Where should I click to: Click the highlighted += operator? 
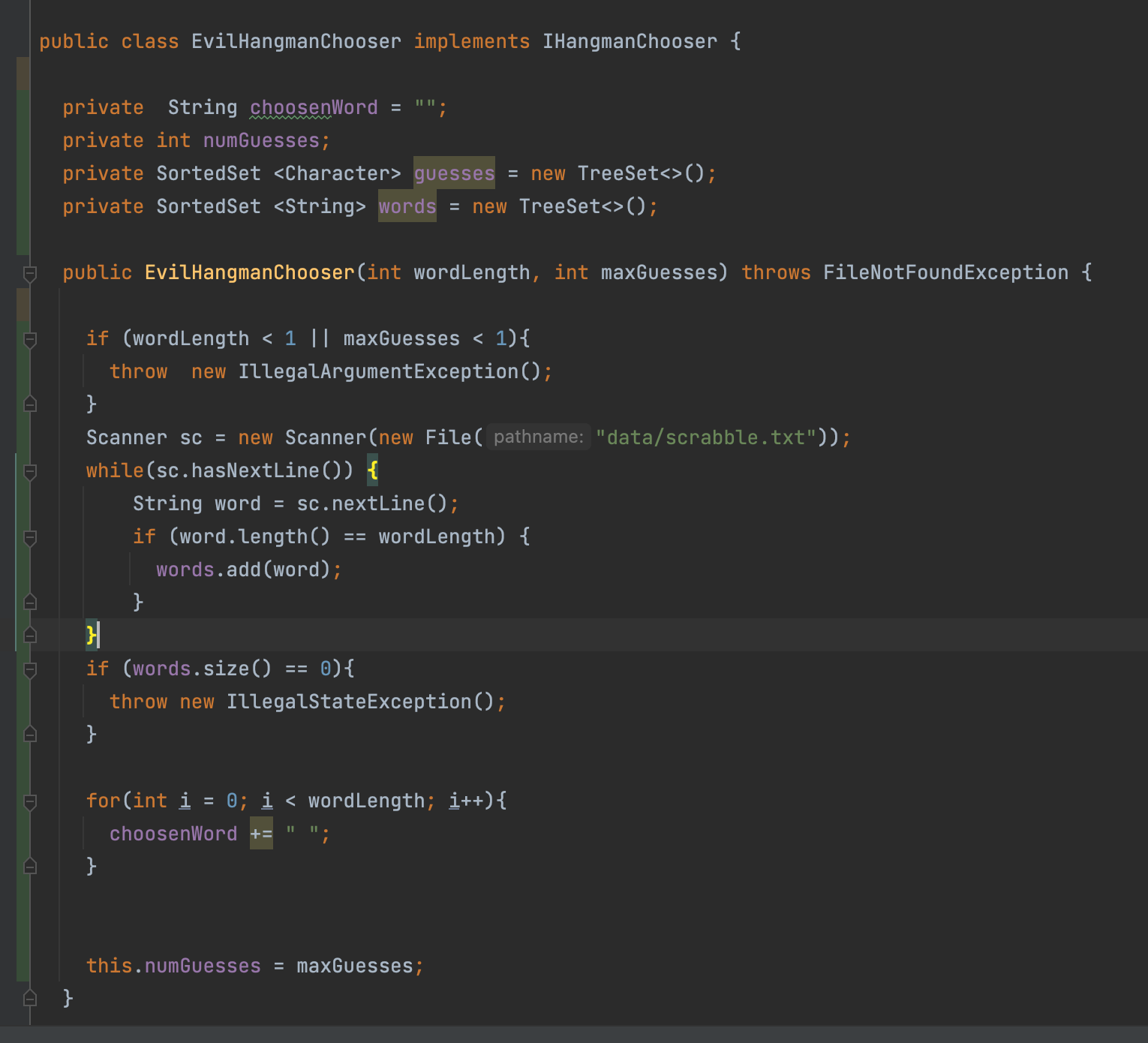point(261,834)
